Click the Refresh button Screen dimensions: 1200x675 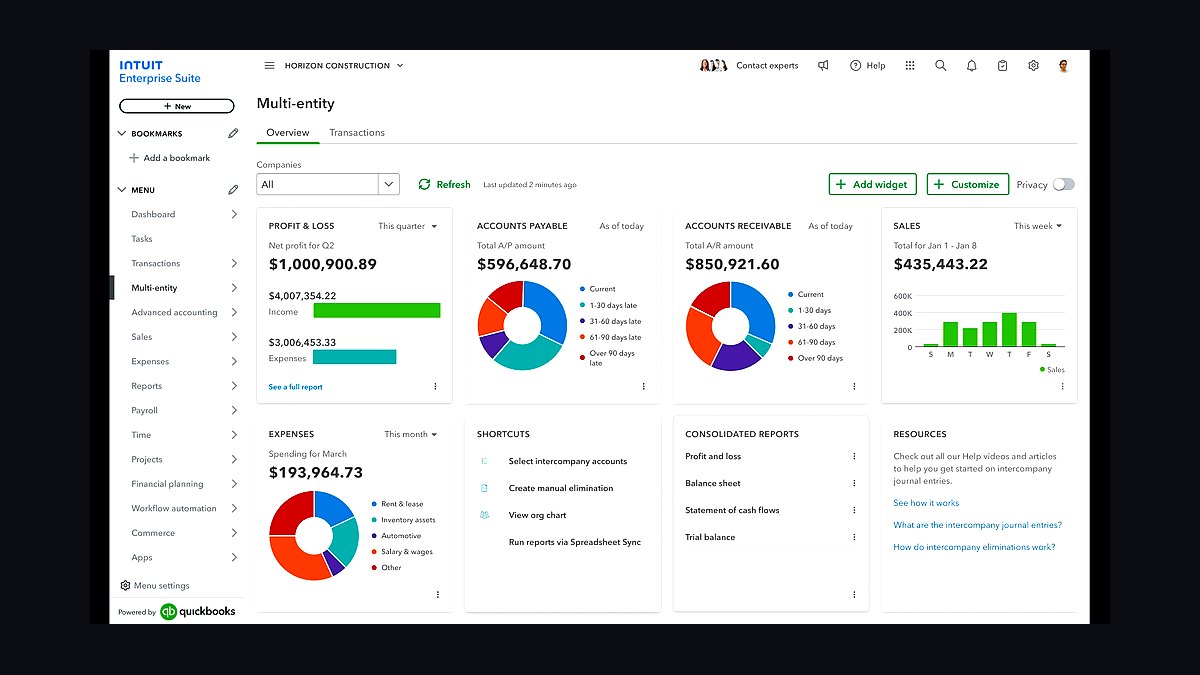point(444,184)
